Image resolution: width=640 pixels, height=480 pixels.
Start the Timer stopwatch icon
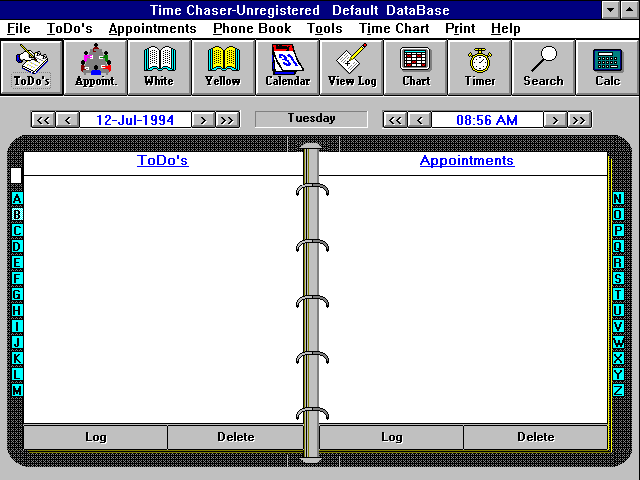480,68
